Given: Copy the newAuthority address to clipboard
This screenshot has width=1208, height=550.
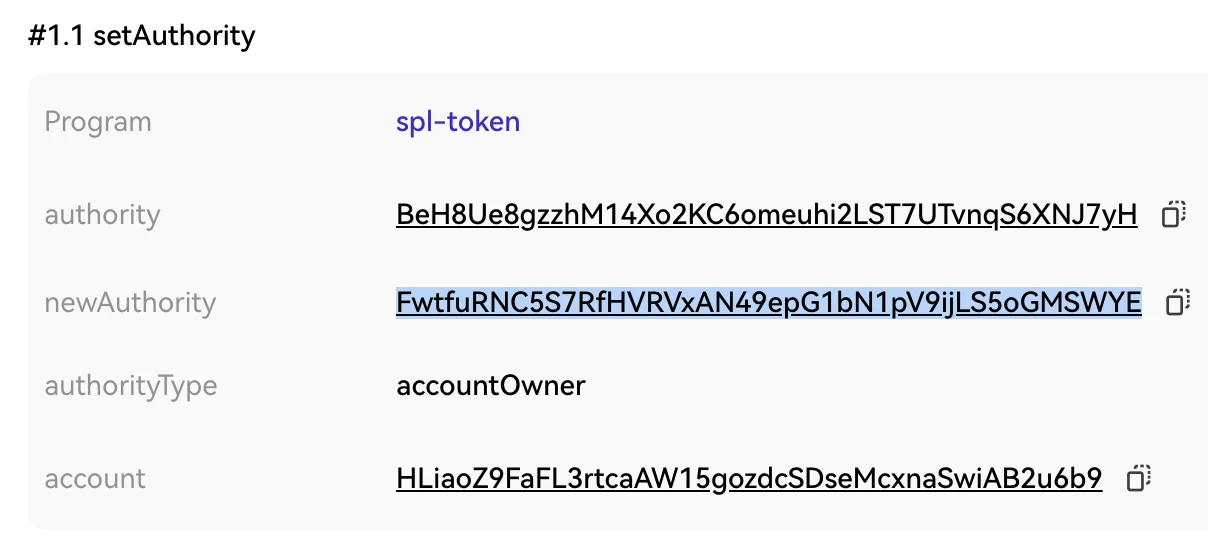Looking at the screenshot, I should tap(1178, 302).
